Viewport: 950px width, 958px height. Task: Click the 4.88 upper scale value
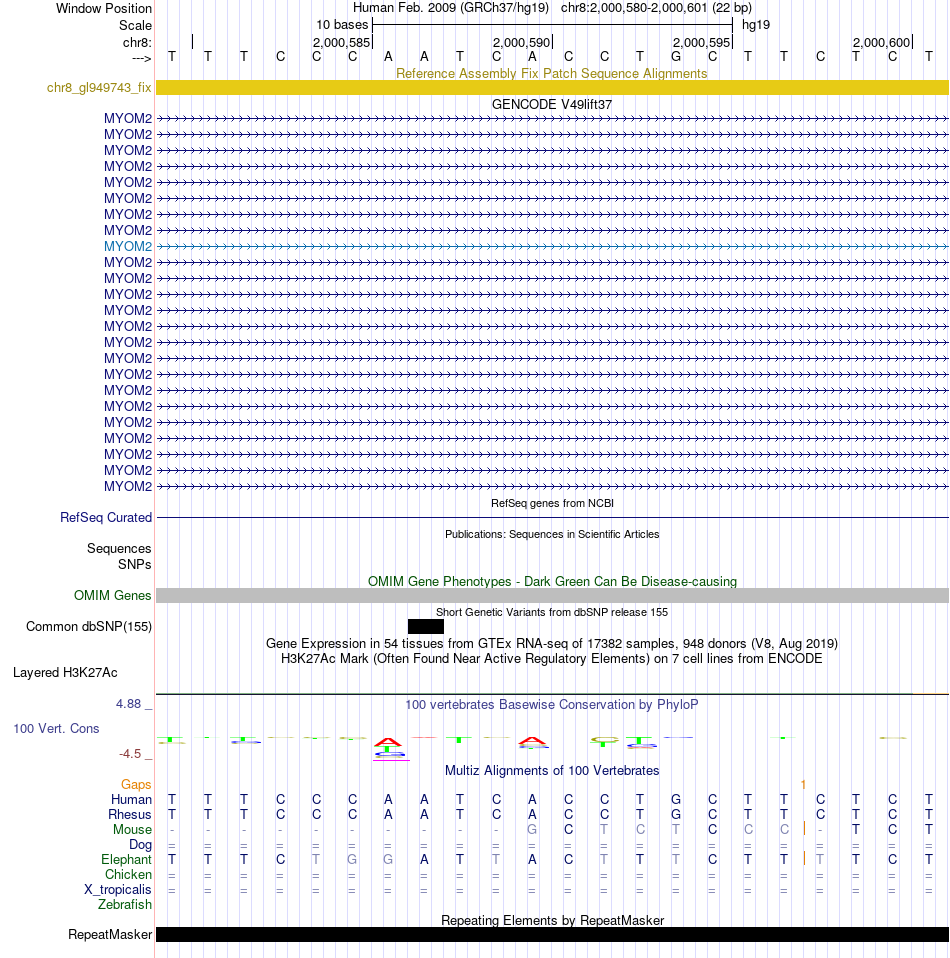[128, 704]
